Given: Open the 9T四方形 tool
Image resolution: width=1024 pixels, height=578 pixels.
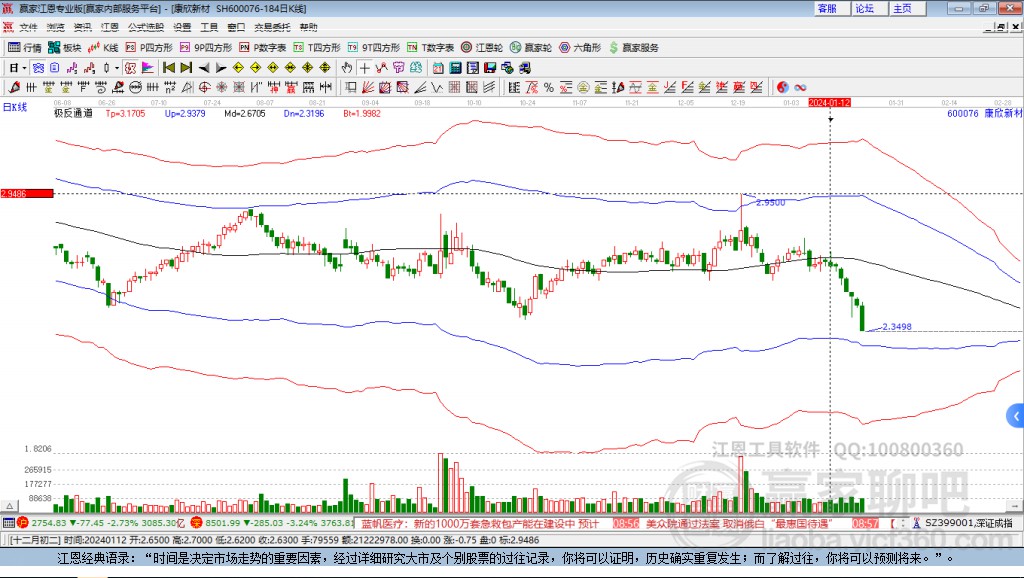Looking at the screenshot, I should point(374,48).
